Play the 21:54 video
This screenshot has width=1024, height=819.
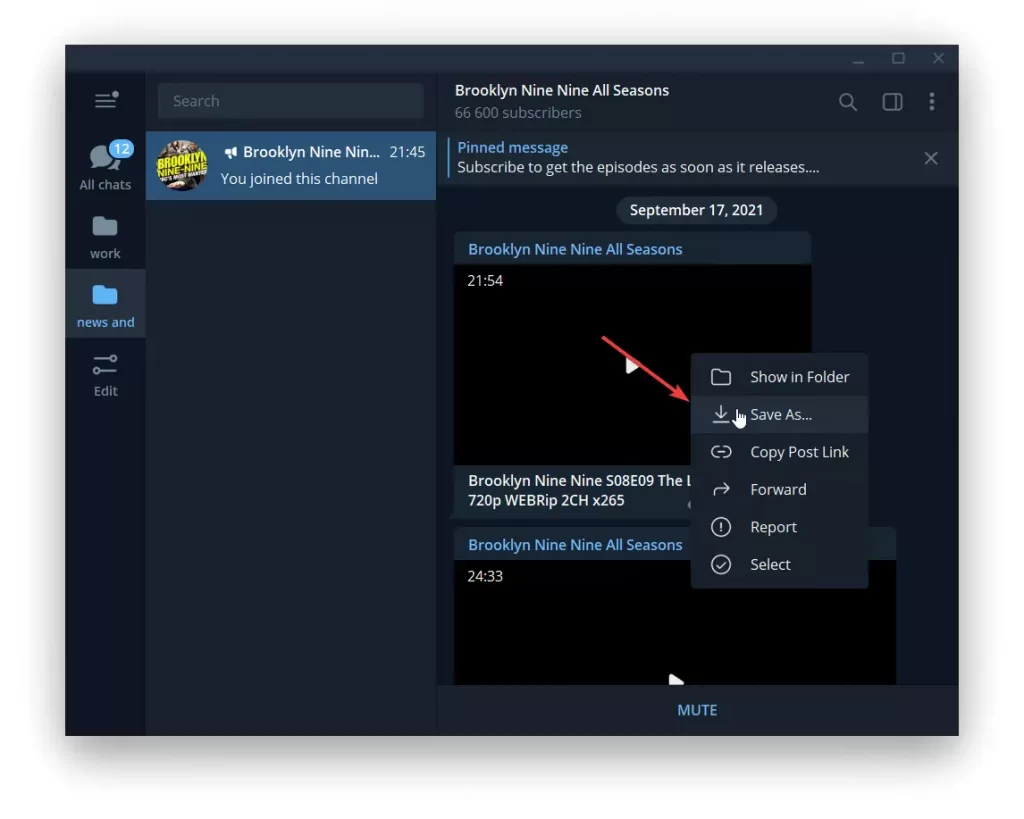click(x=631, y=366)
